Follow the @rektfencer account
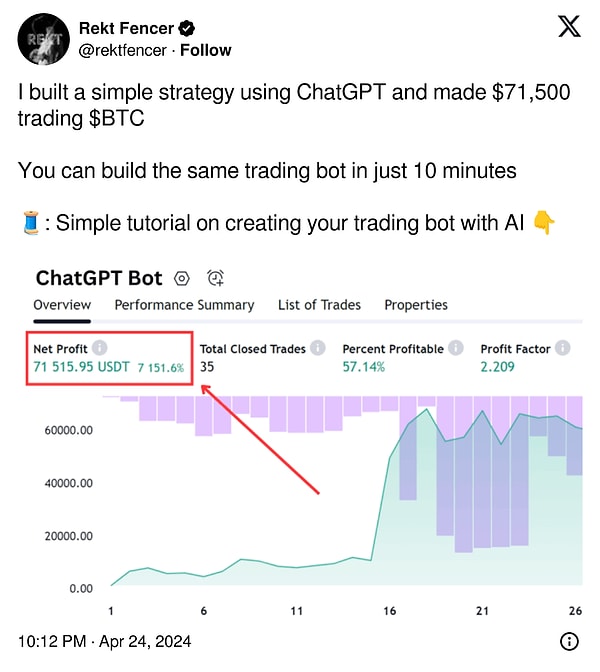Image resolution: width=600 pixels, height=672 pixels. tap(205, 51)
